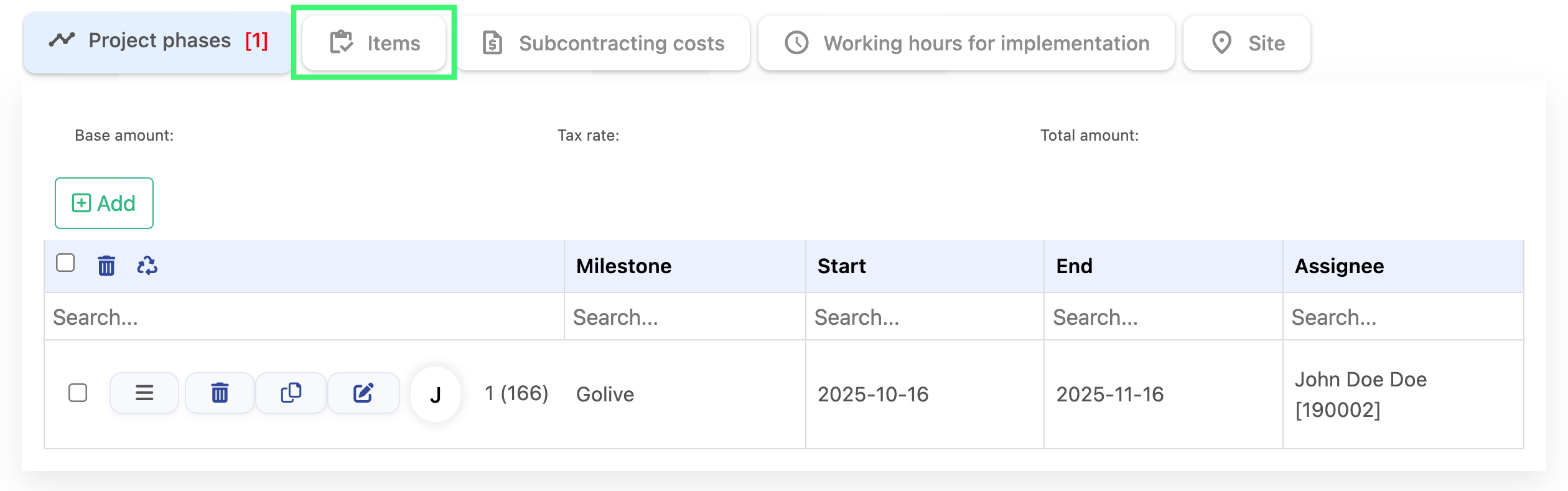Open the row hamburger menu icon

144,393
